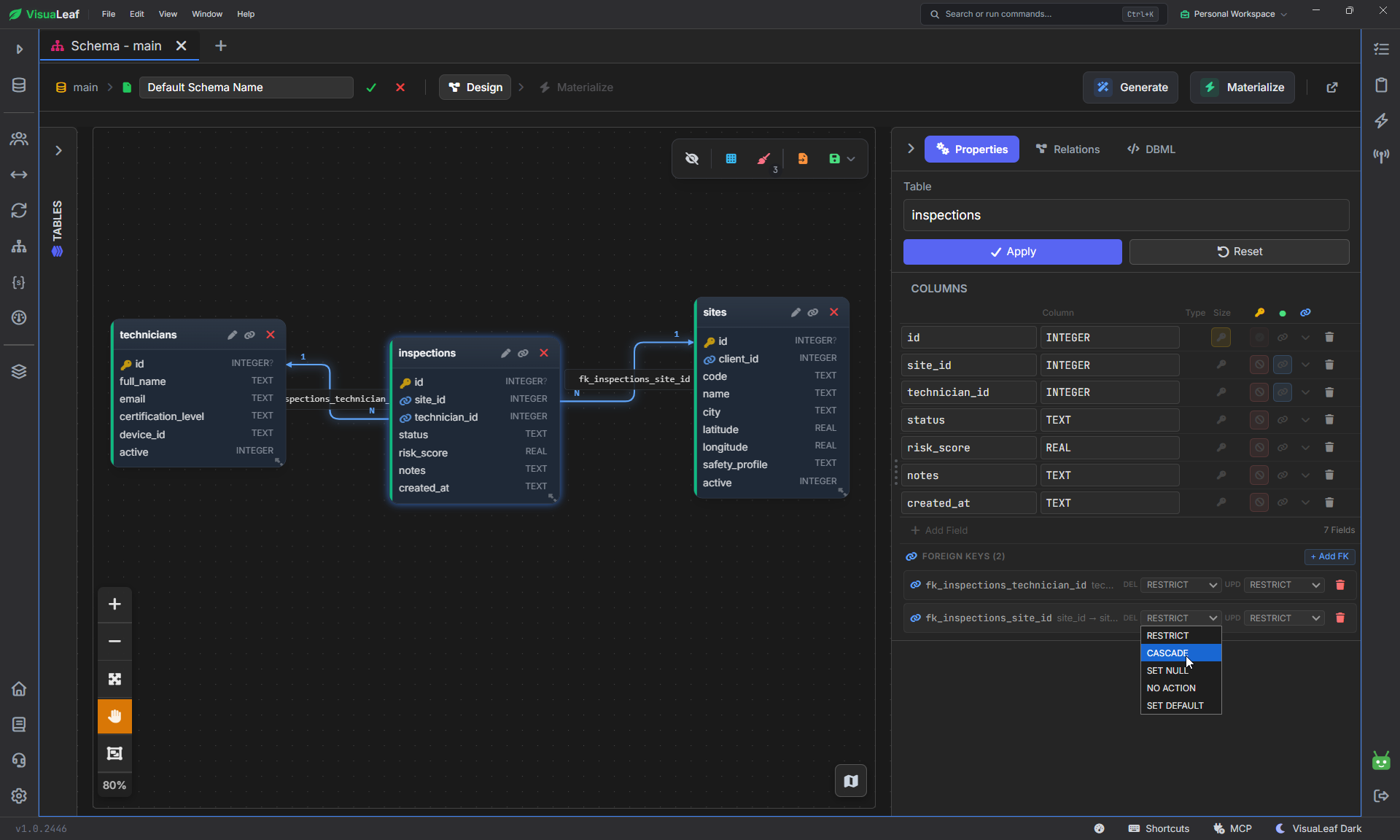Image resolution: width=1400 pixels, height=840 pixels.
Task: Click the Reset button
Action: tap(1239, 252)
